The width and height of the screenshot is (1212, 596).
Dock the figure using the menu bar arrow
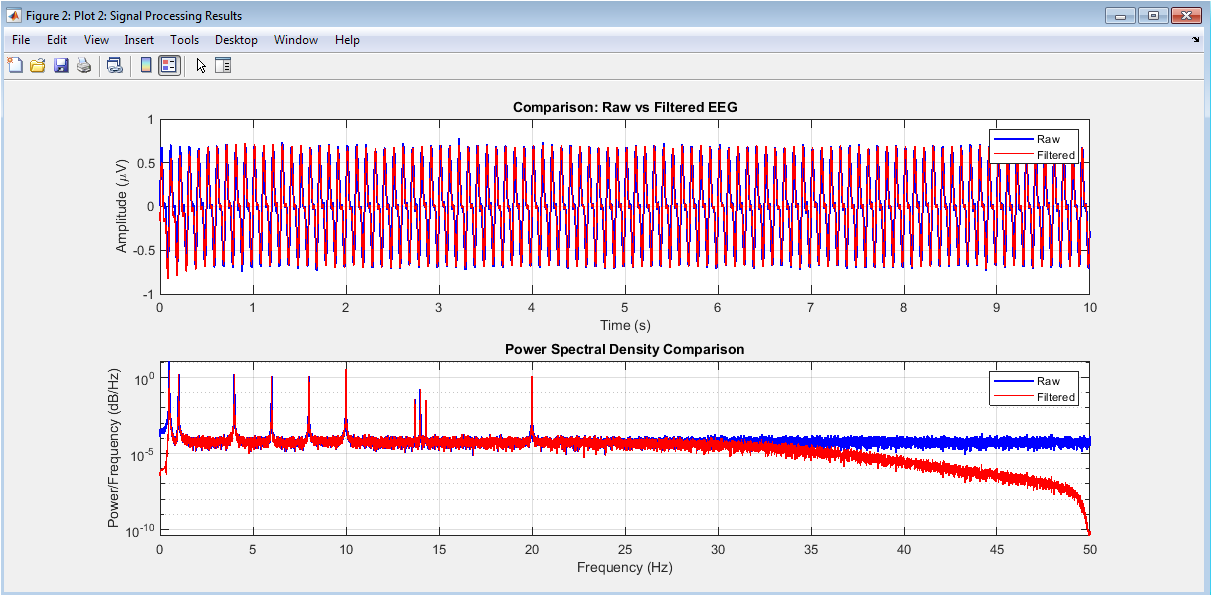tap(1196, 41)
